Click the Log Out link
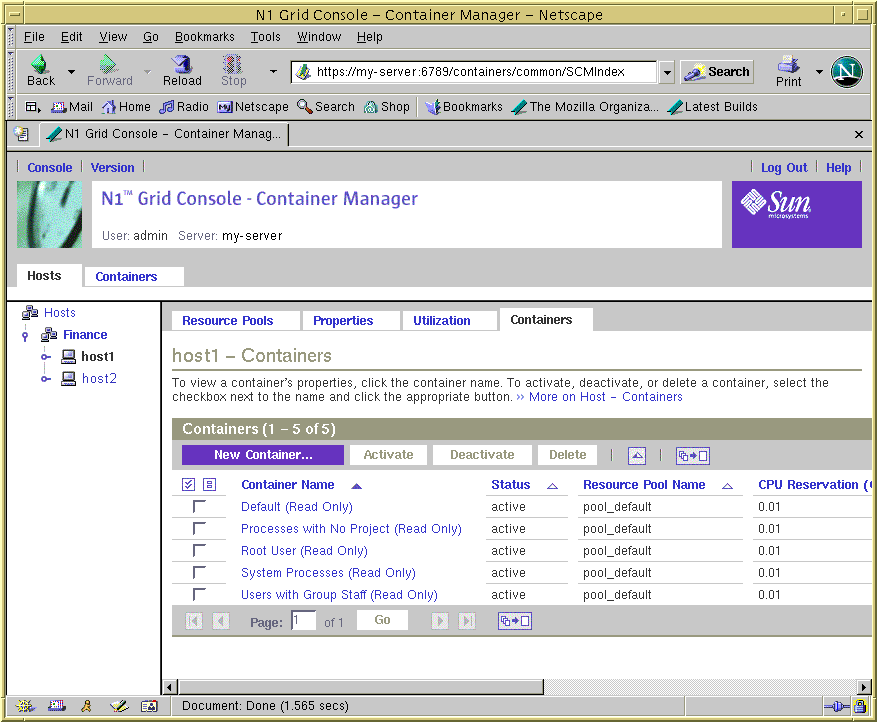Viewport: 877px width, 722px height. pyautogui.click(x=784, y=168)
